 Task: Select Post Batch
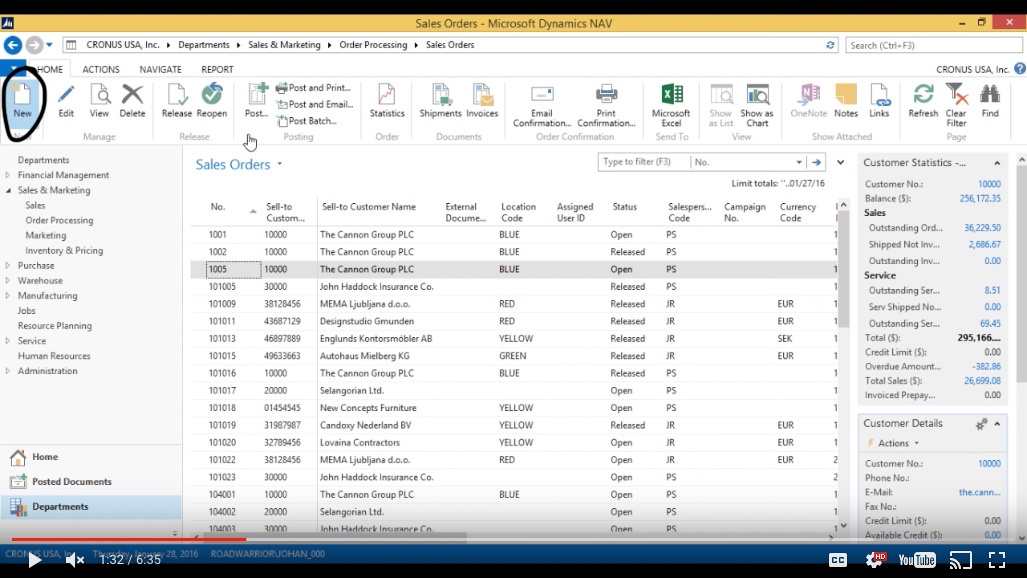pos(307,121)
